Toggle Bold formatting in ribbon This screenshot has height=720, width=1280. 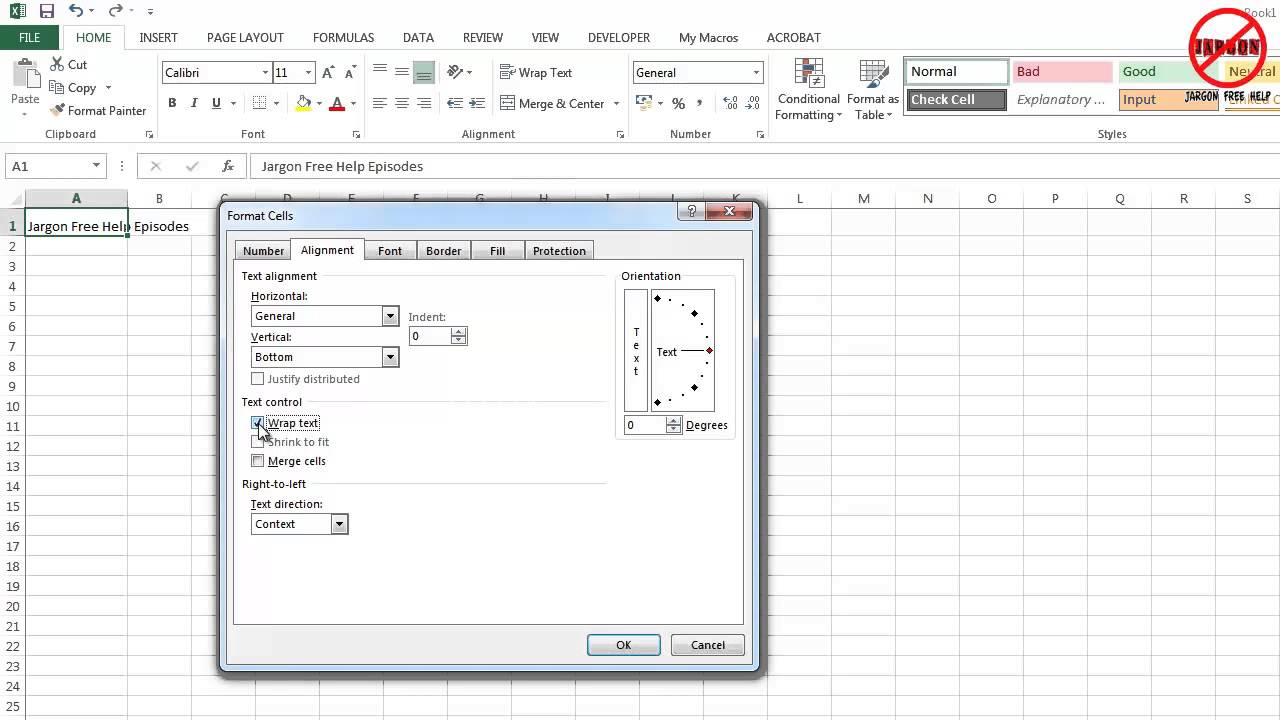pos(172,103)
